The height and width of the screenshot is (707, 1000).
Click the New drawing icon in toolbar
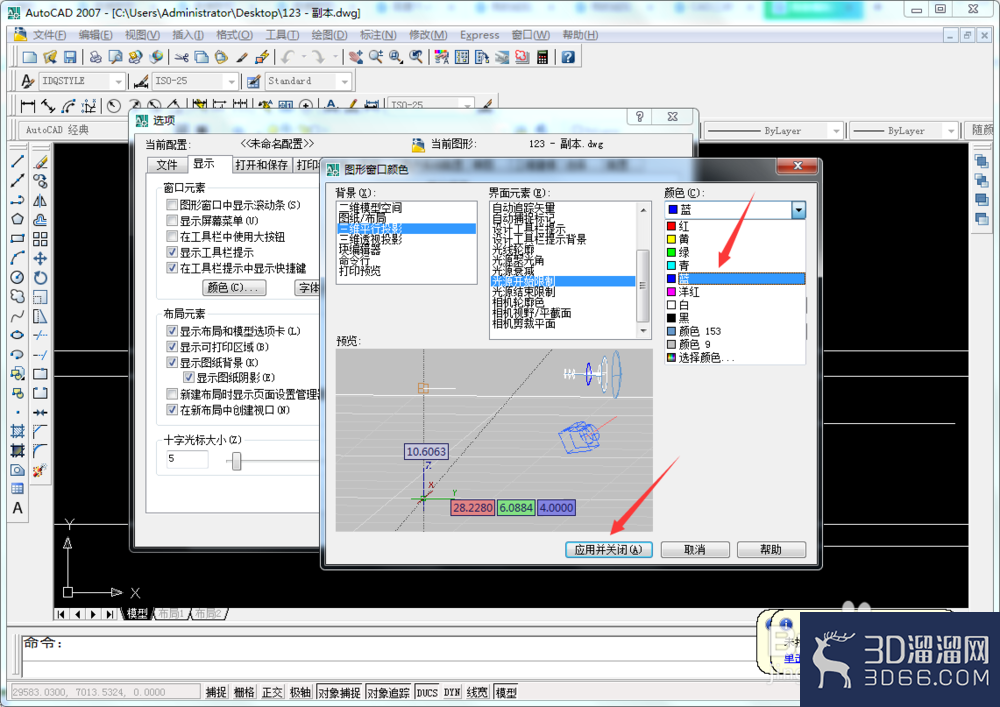(x=29, y=57)
